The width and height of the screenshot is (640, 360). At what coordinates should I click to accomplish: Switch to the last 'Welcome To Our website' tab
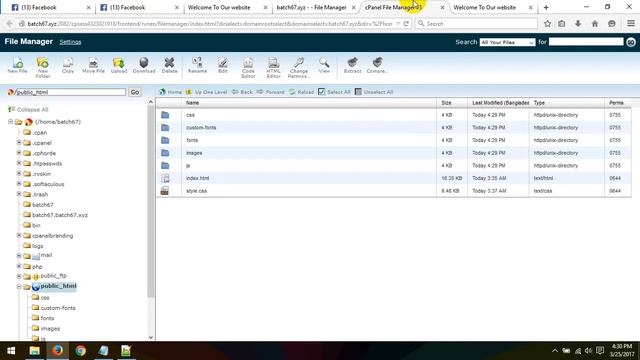[x=492, y=7]
